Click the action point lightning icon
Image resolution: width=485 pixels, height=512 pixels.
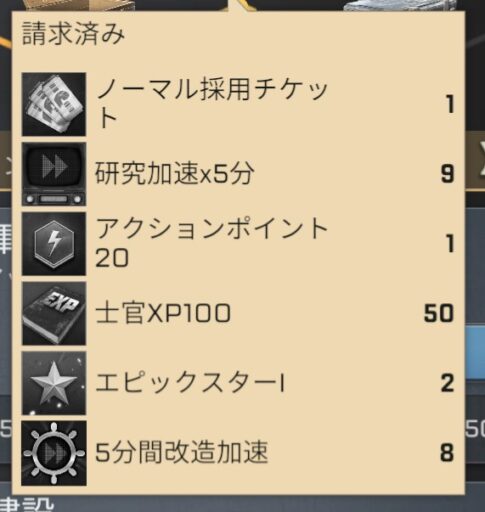54,244
